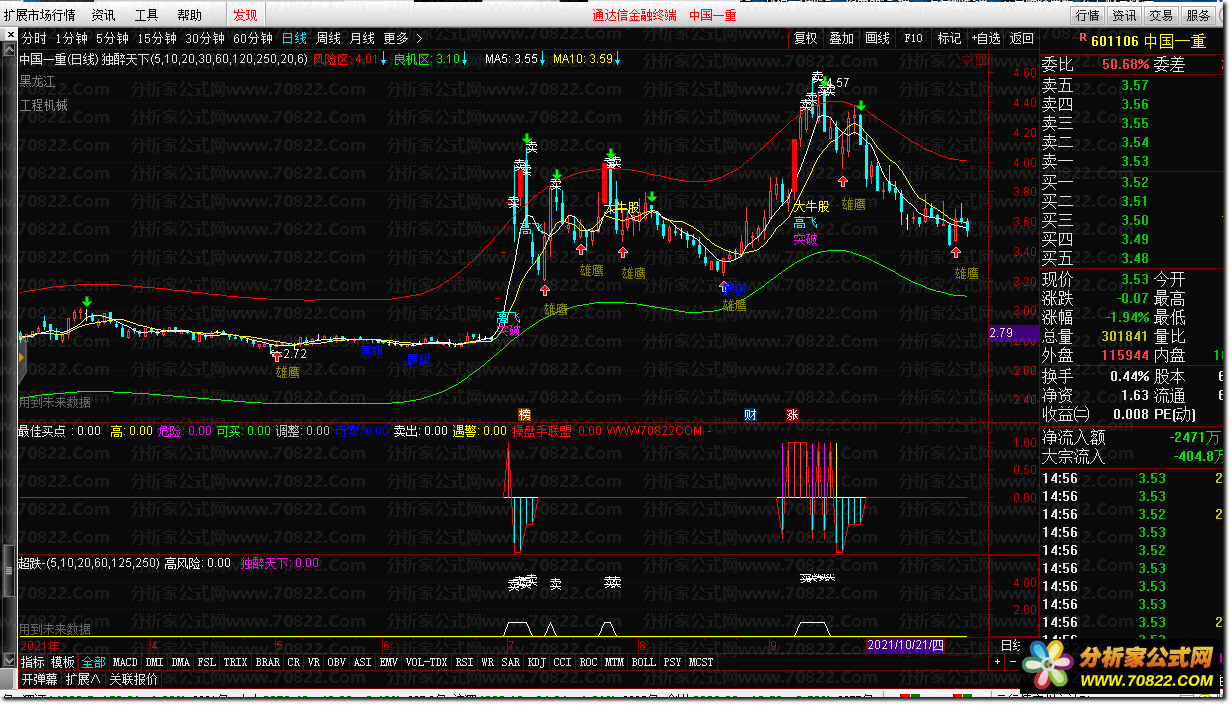This screenshot has width=1232, height=705.
Task: Click the 榜 marker icon below the chart
Action: (x=524, y=414)
